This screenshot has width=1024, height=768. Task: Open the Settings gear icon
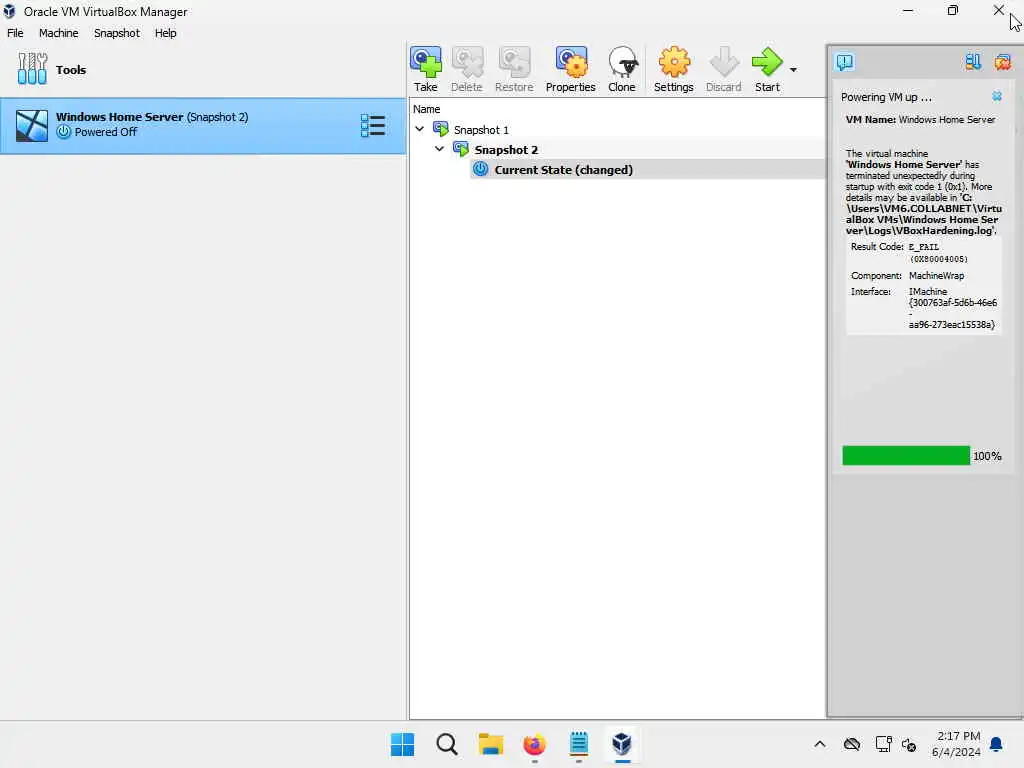click(674, 63)
